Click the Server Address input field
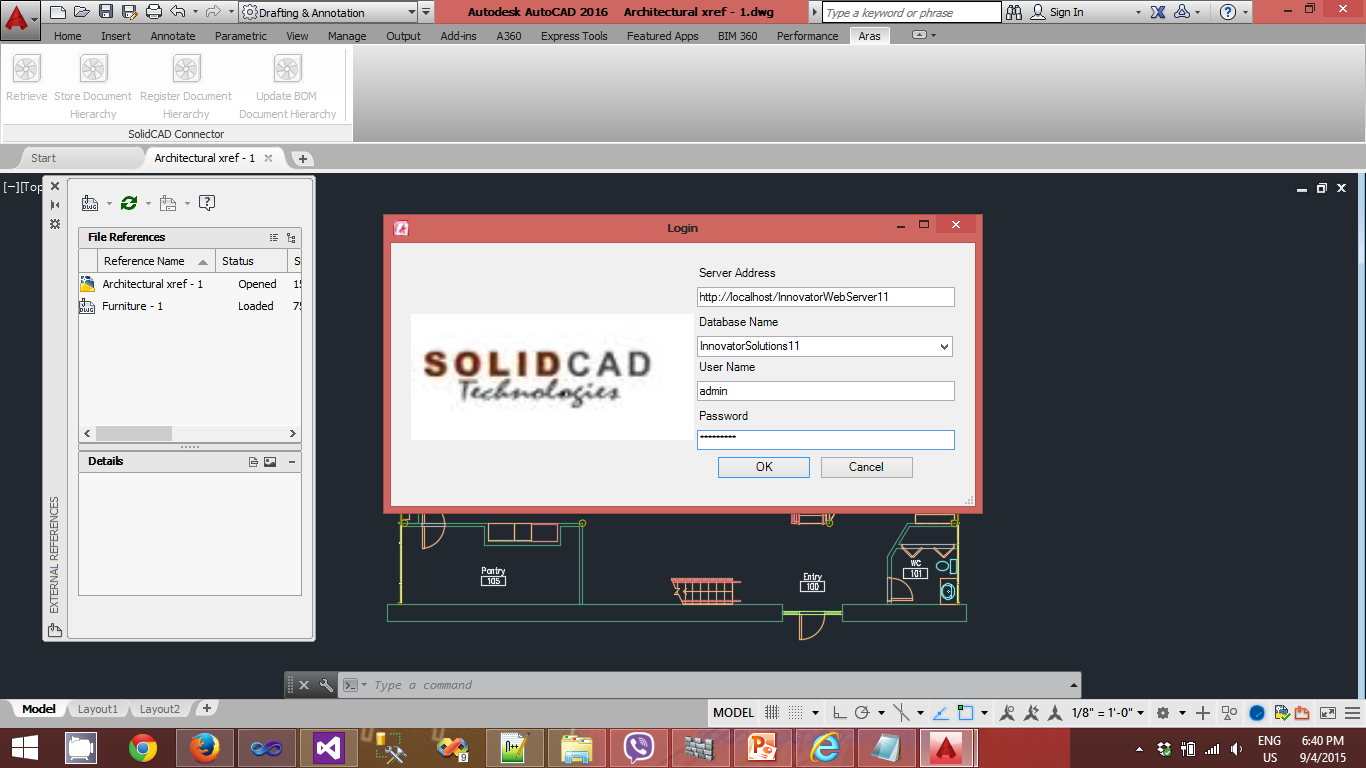The image size is (1366, 768). (825, 297)
